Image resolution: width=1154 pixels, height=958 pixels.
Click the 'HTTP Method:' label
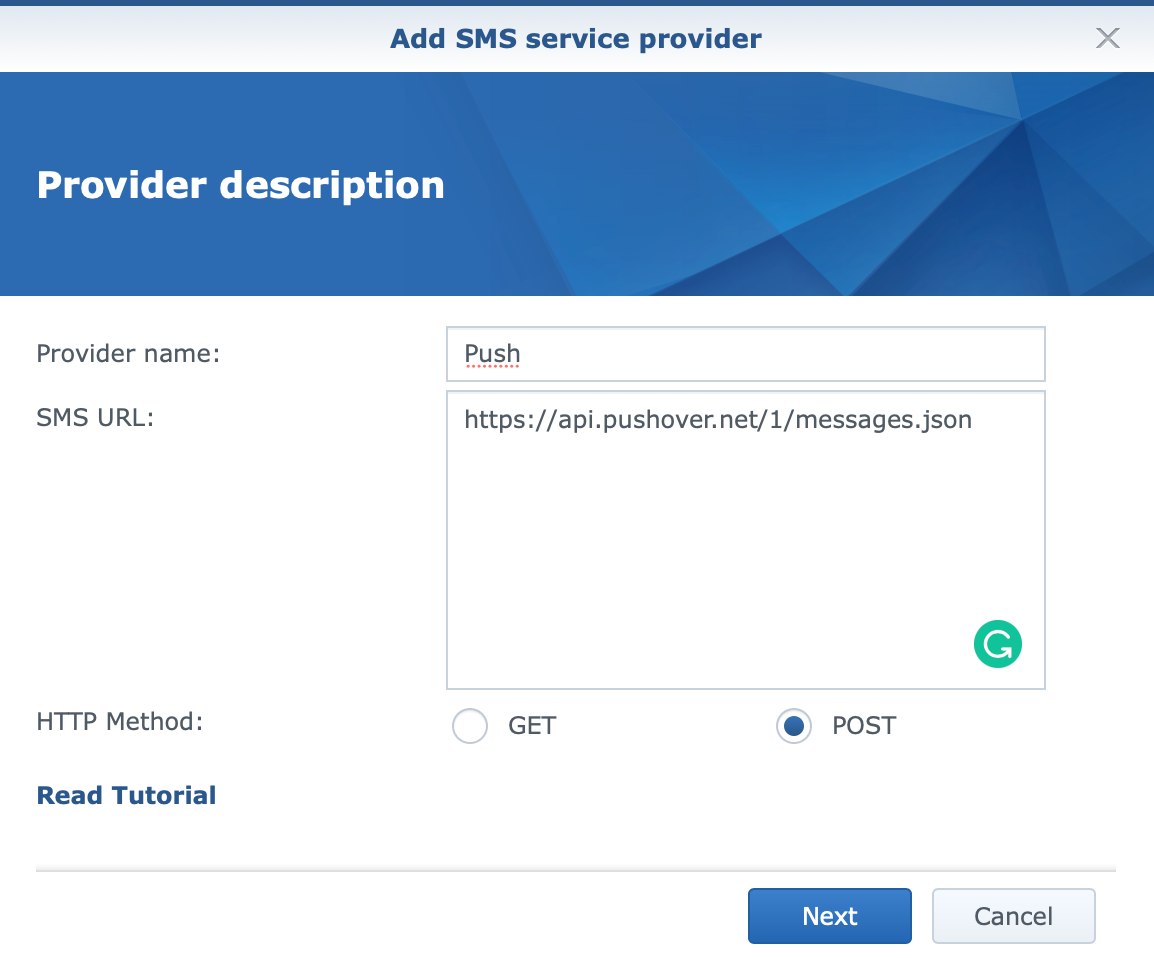pyautogui.click(x=119, y=722)
